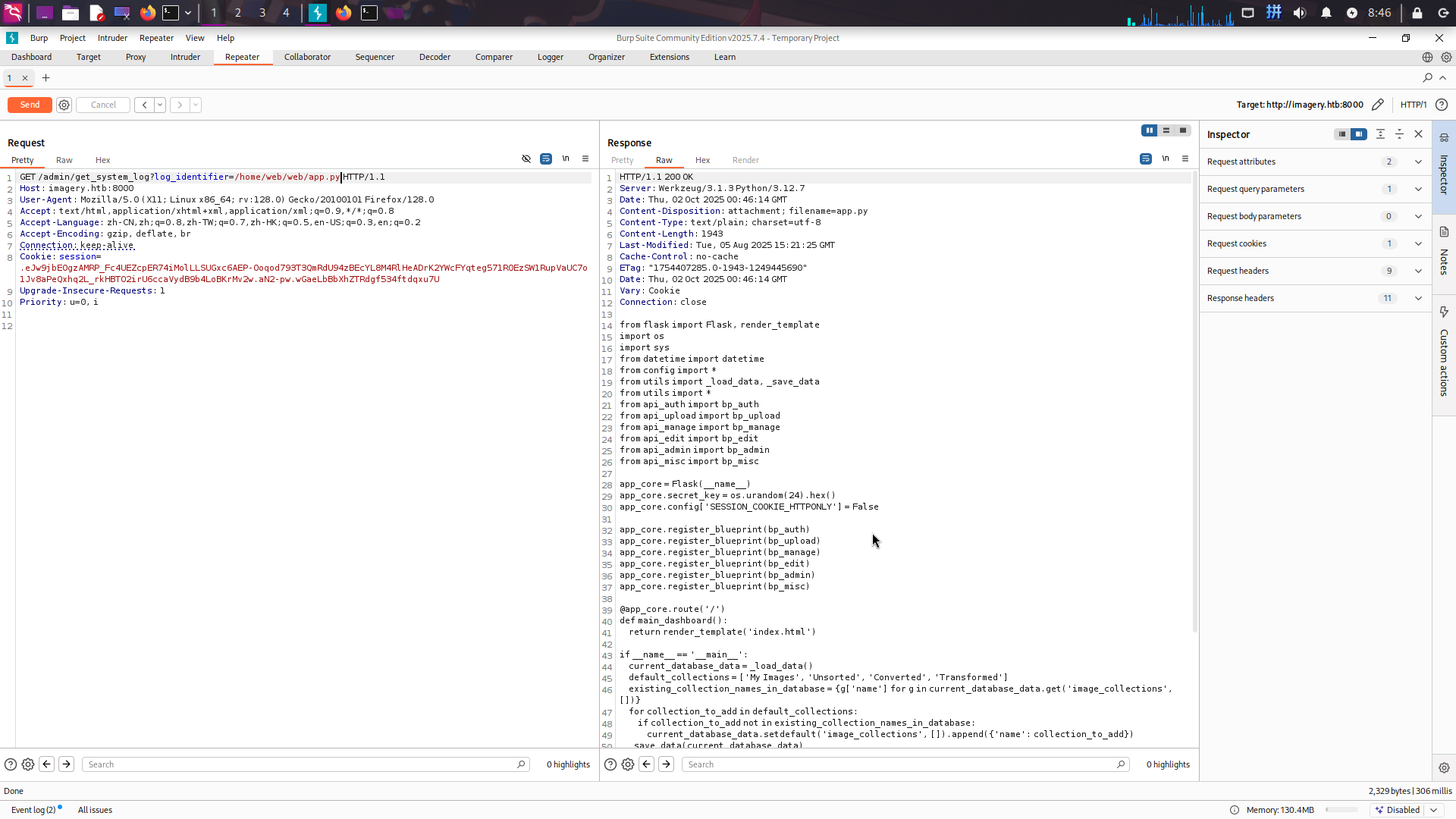The width and height of the screenshot is (1456, 819).
Task: Add a new Repeater tab
Action: coord(45,78)
